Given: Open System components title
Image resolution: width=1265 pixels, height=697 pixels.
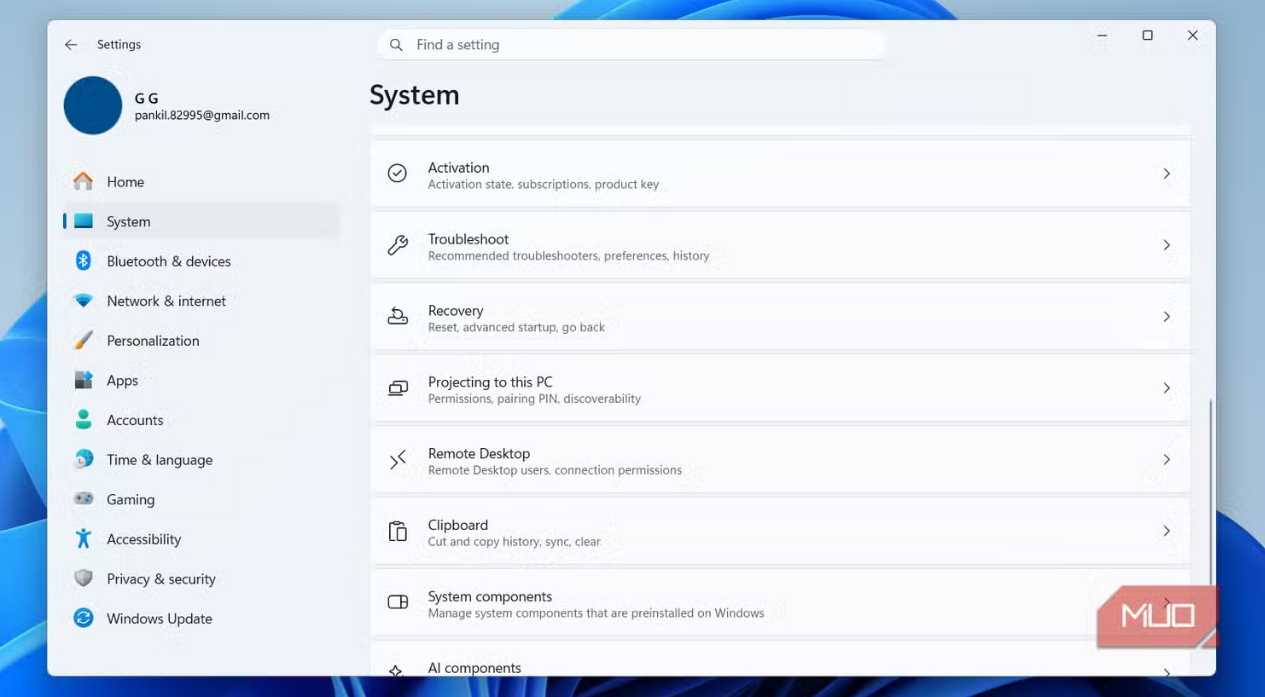Looking at the screenshot, I should tap(490, 596).
